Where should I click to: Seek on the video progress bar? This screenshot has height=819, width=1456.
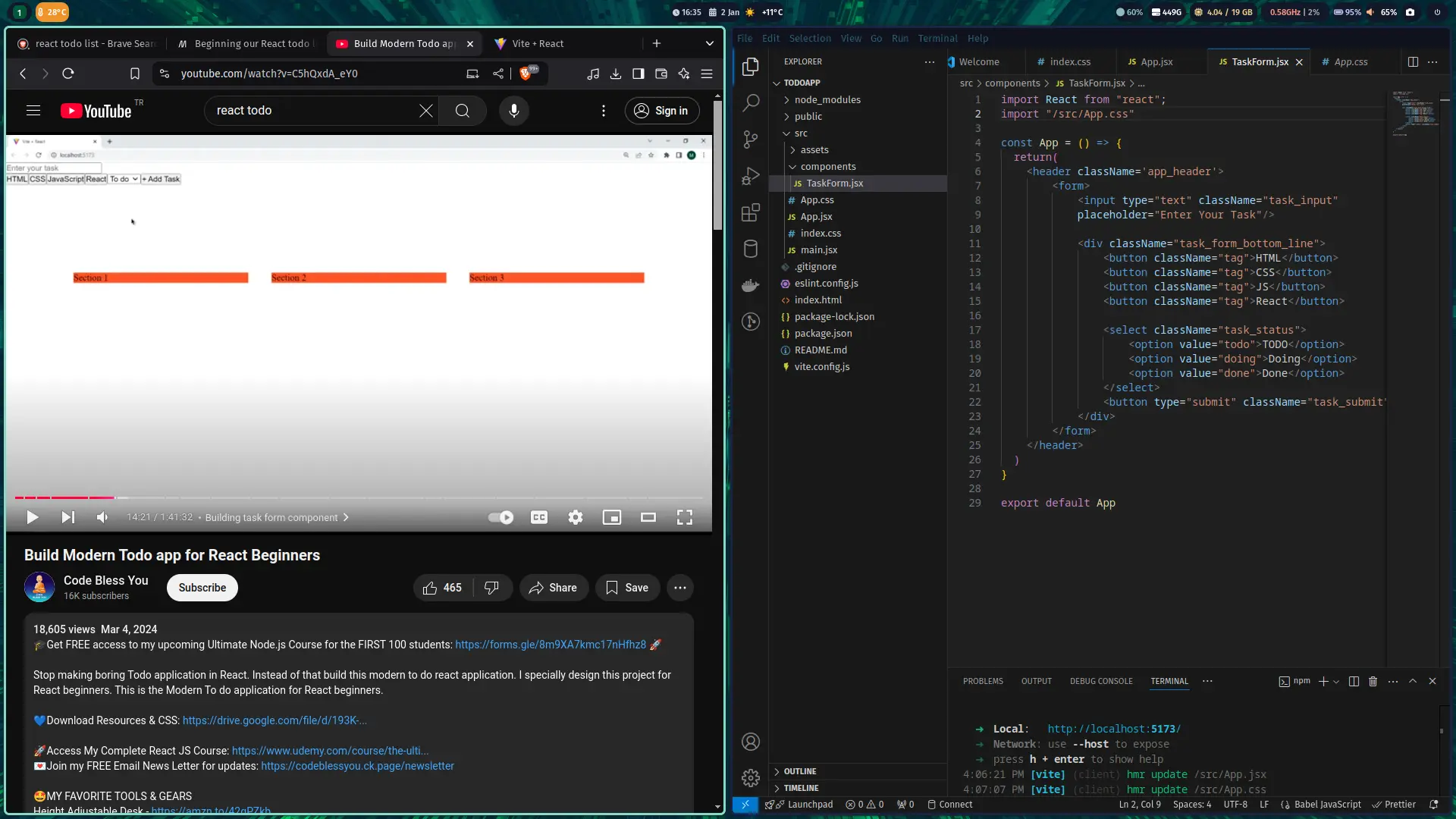tap(359, 497)
